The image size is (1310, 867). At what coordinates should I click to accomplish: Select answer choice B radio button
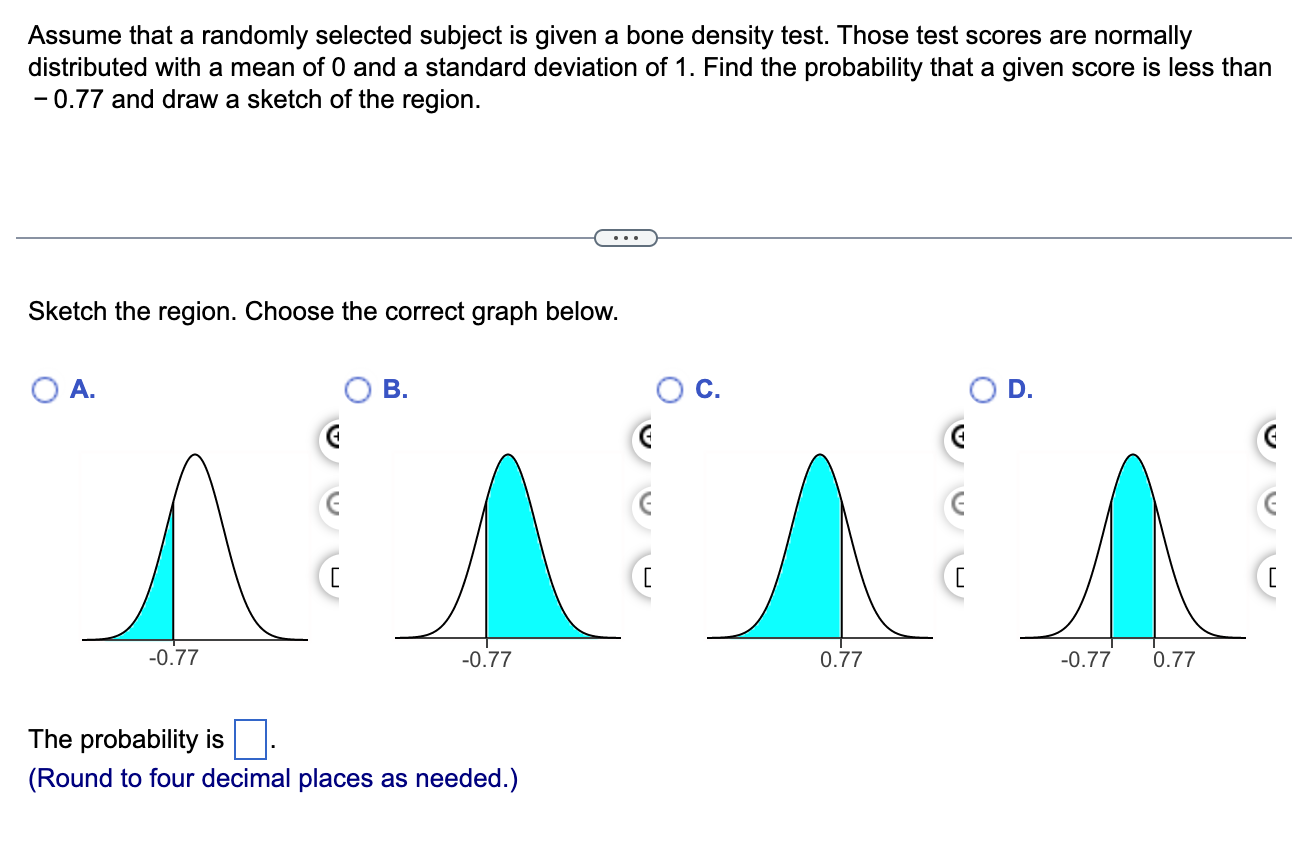pos(358,389)
